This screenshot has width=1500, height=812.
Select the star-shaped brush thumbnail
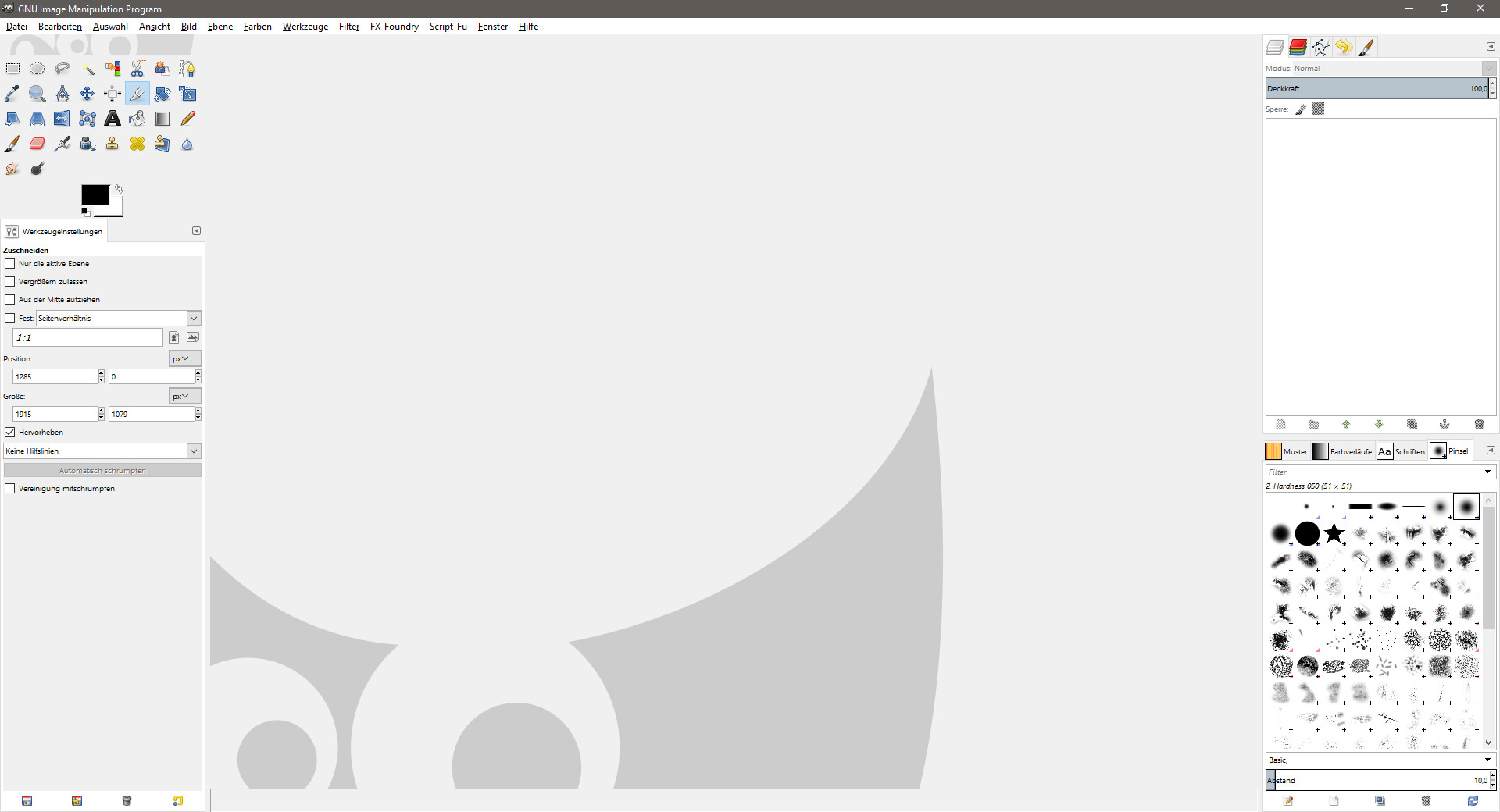(x=1334, y=534)
